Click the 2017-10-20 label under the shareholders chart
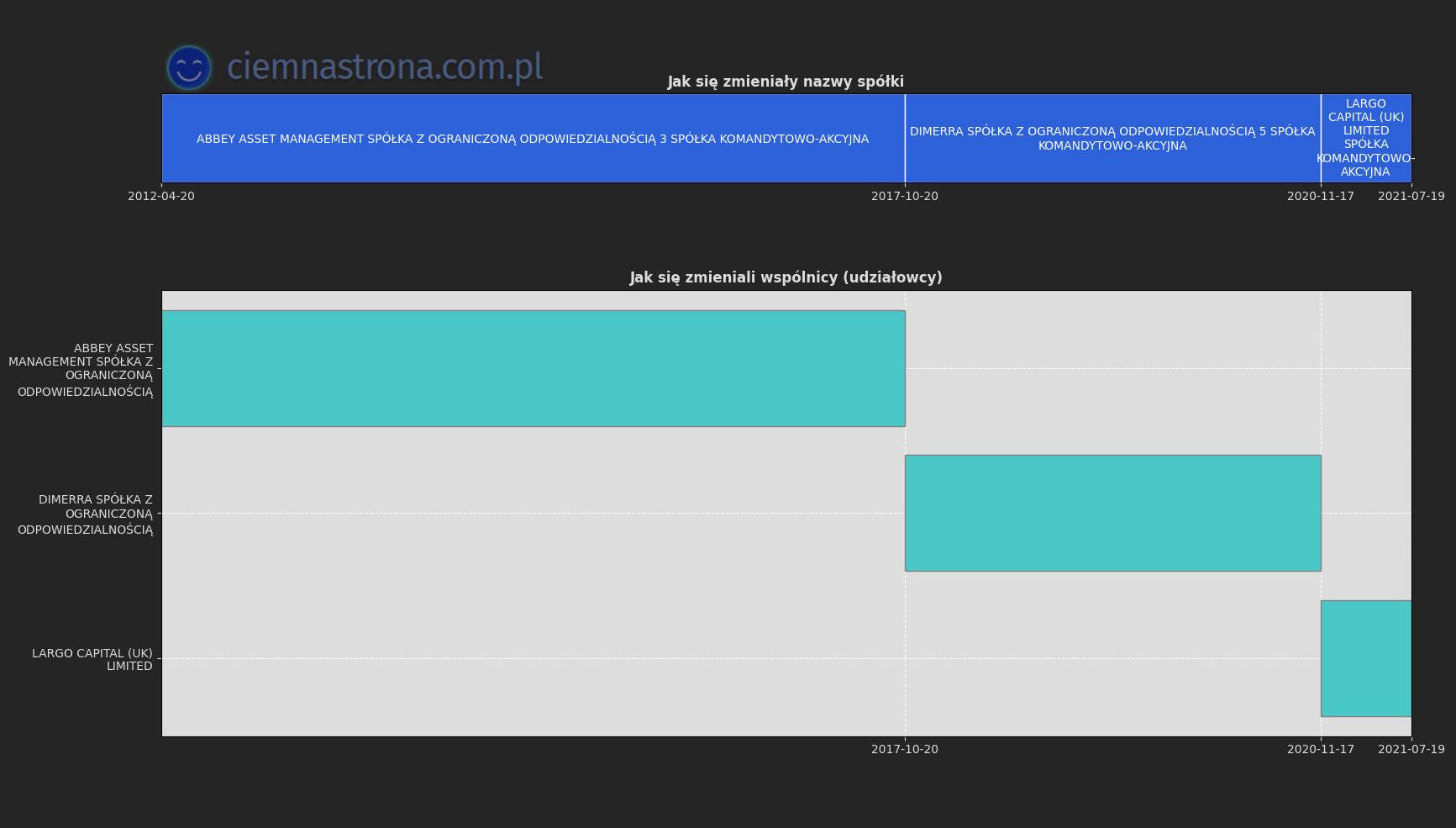The height and width of the screenshot is (828, 1456). [x=905, y=749]
